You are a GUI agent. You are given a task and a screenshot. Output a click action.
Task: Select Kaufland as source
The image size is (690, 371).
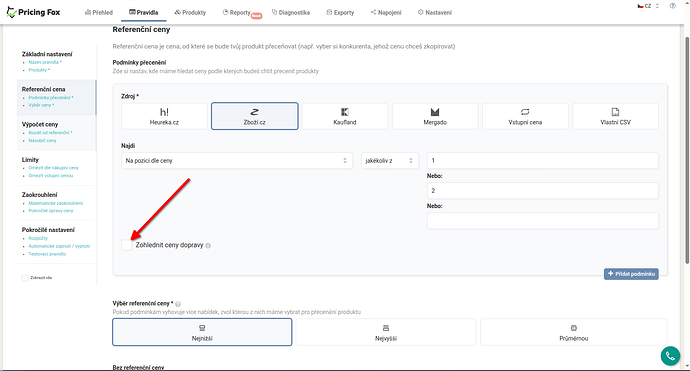coord(345,116)
